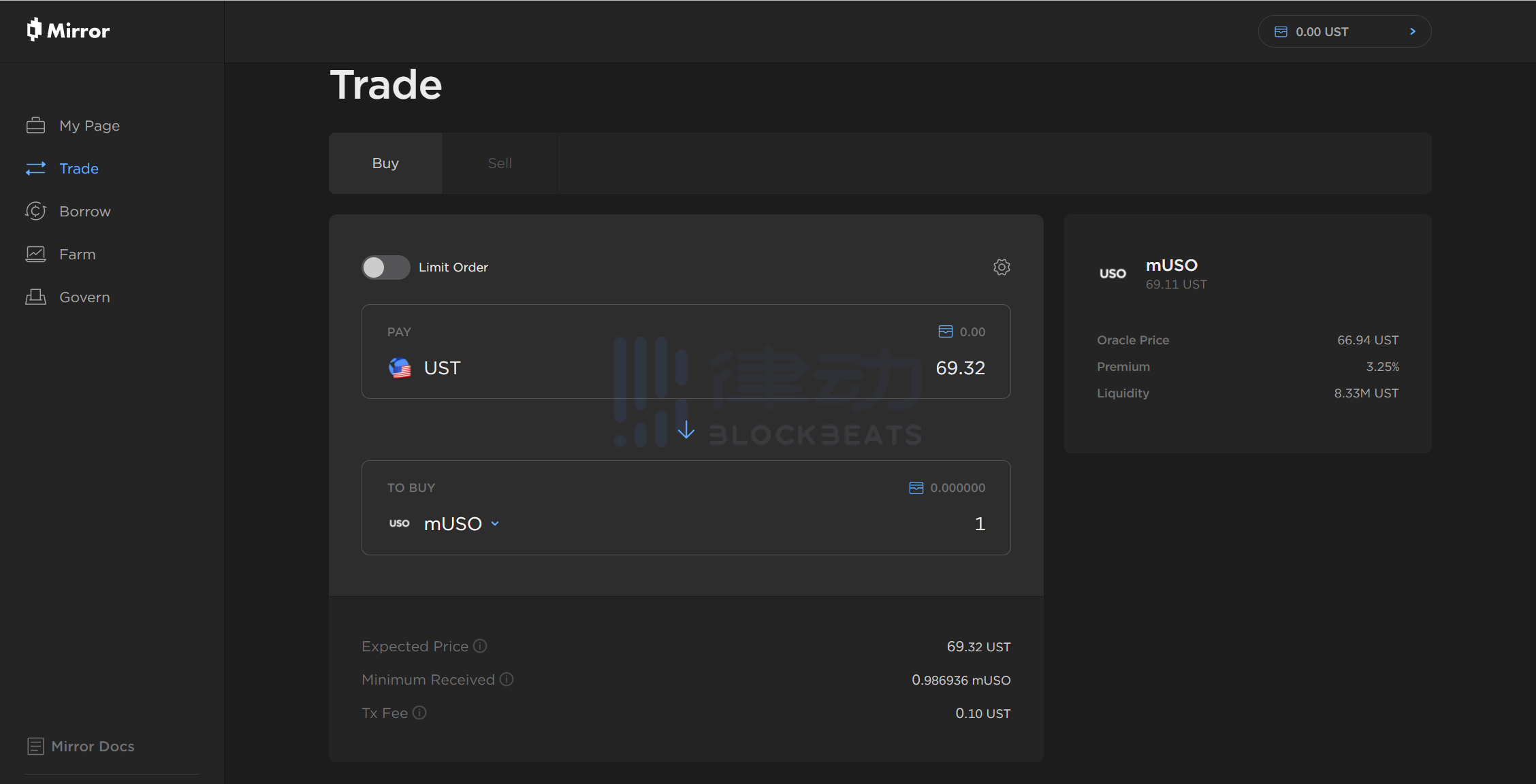The image size is (1536, 784).
Task: Show Minimum Received info icon
Action: 507,679
